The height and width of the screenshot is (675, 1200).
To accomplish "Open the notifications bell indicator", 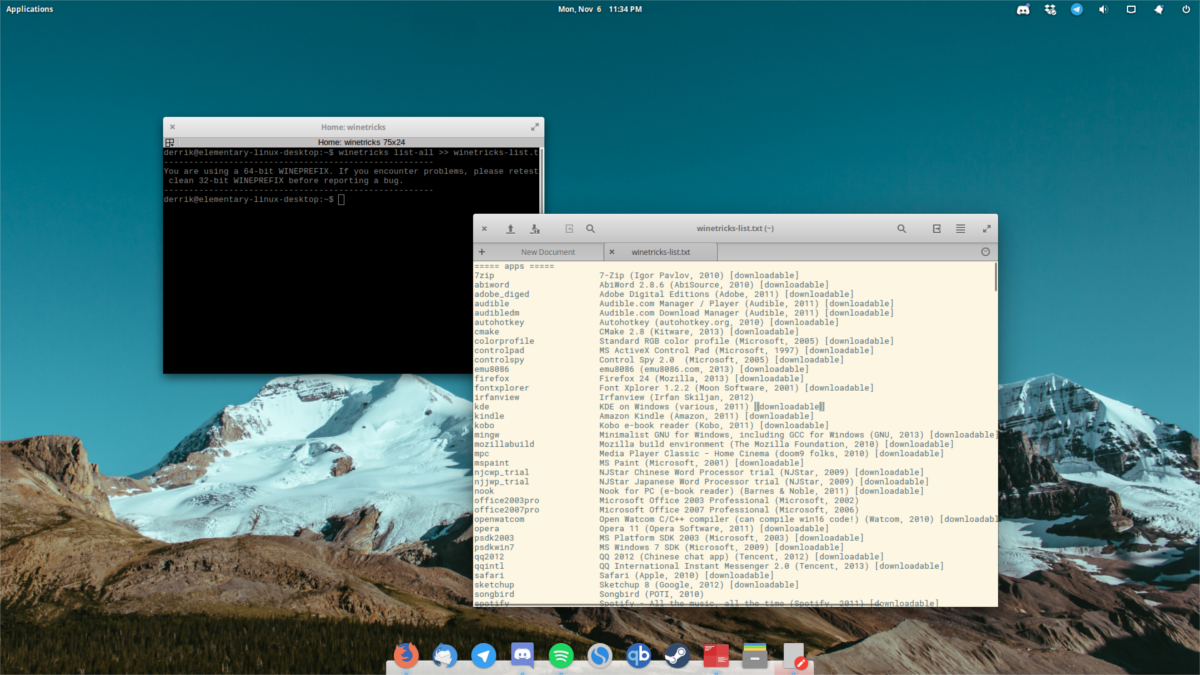I will (1158, 9).
